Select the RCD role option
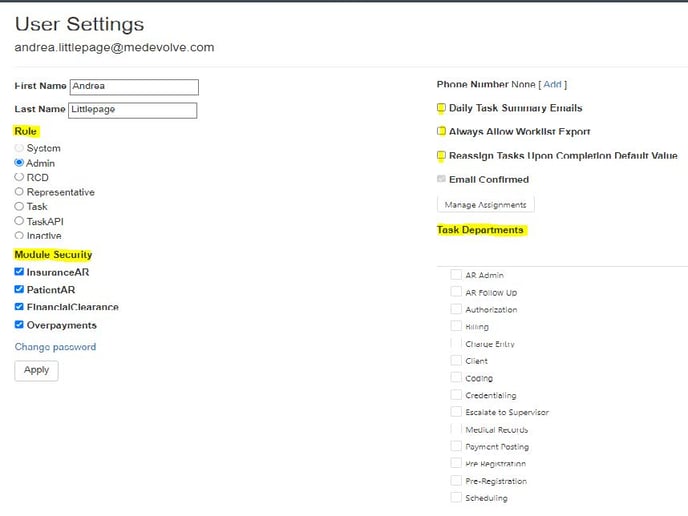Viewport: 688px width, 516px height. pos(19,177)
